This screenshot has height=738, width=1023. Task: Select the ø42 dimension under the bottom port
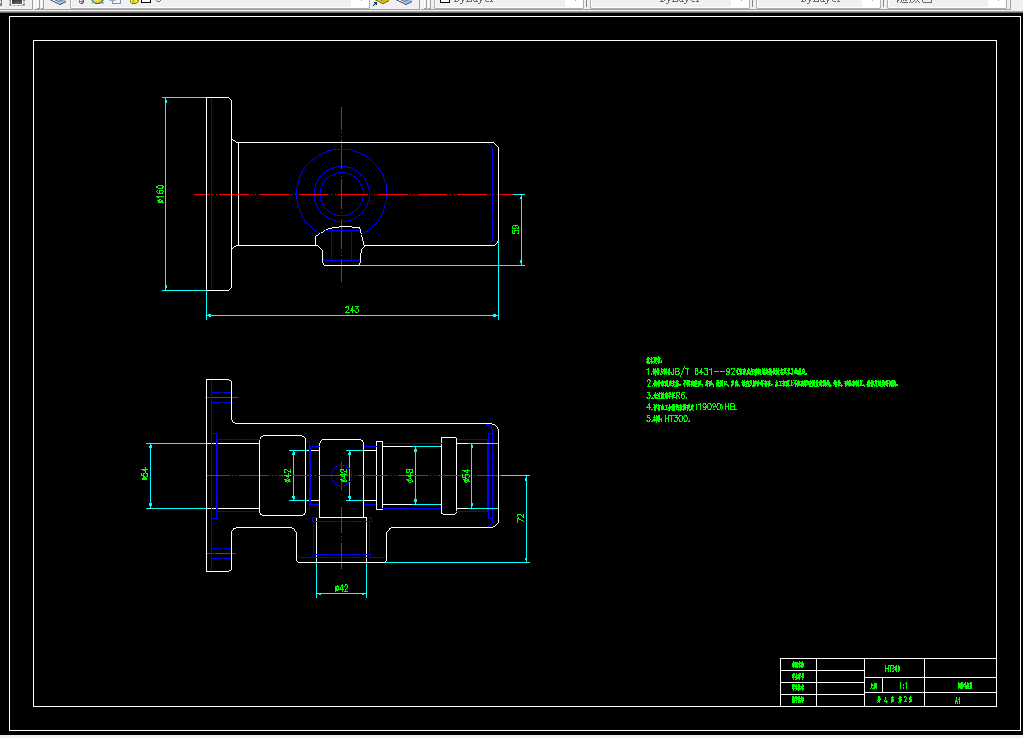click(x=341, y=588)
